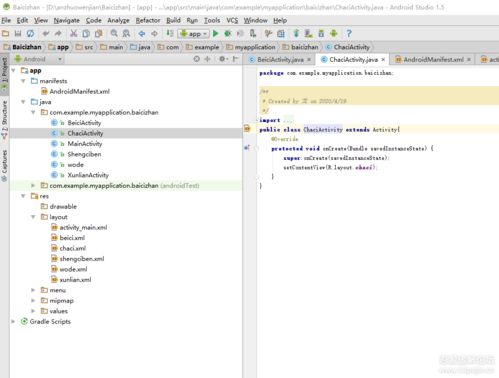Click the Replace toolbar icon
499x378 pixels.
click(x=126, y=34)
